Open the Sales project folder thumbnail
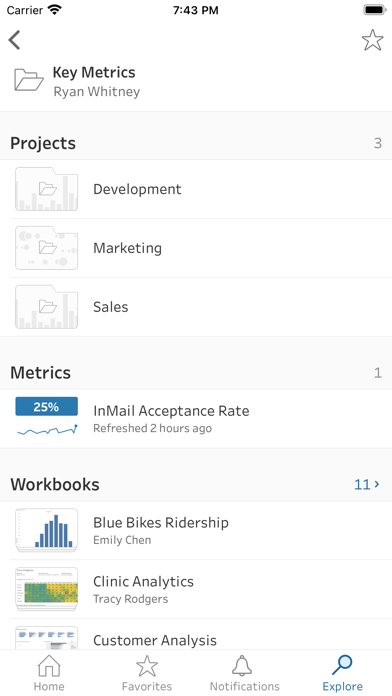The image size is (392, 696). coord(47,307)
